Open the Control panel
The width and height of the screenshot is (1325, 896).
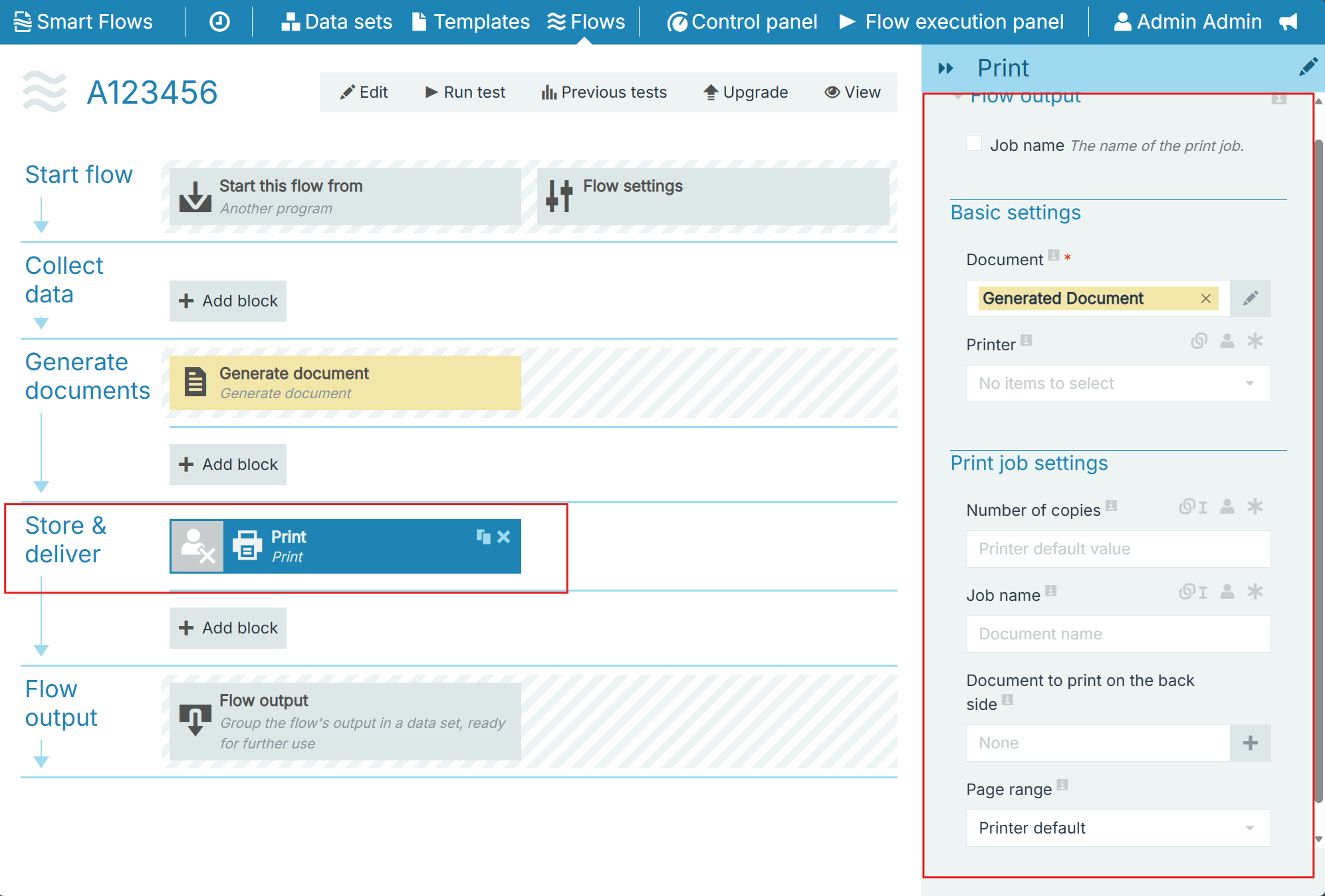click(742, 22)
